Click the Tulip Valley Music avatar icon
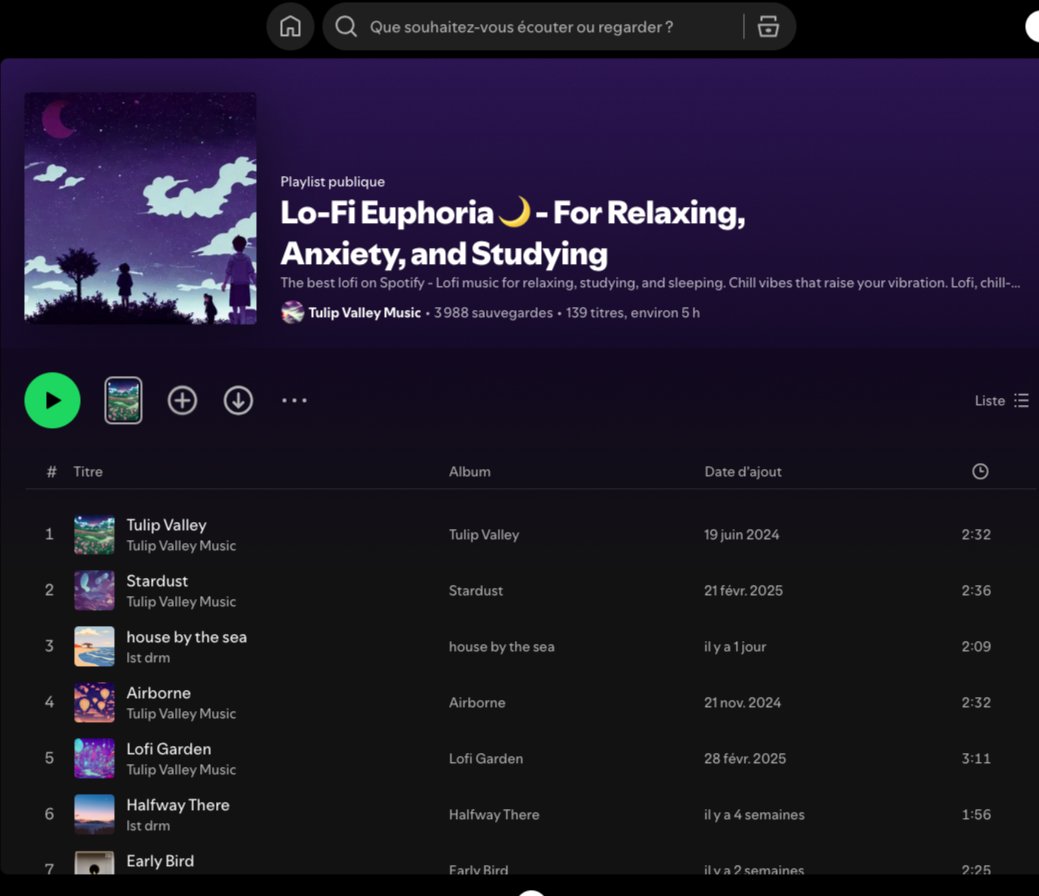The height and width of the screenshot is (896, 1039). click(292, 312)
